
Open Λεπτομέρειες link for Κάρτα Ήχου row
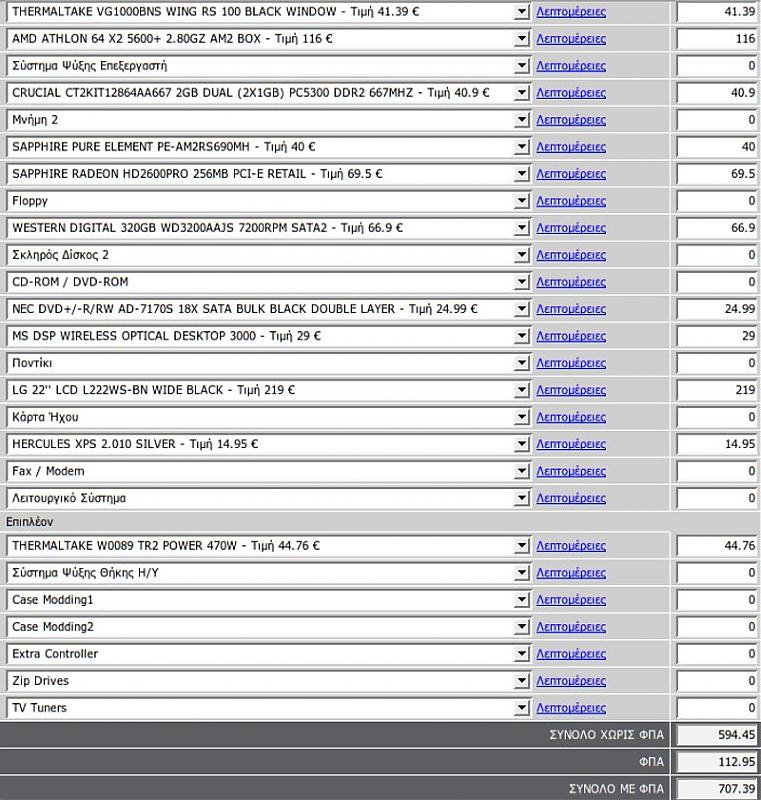click(571, 417)
